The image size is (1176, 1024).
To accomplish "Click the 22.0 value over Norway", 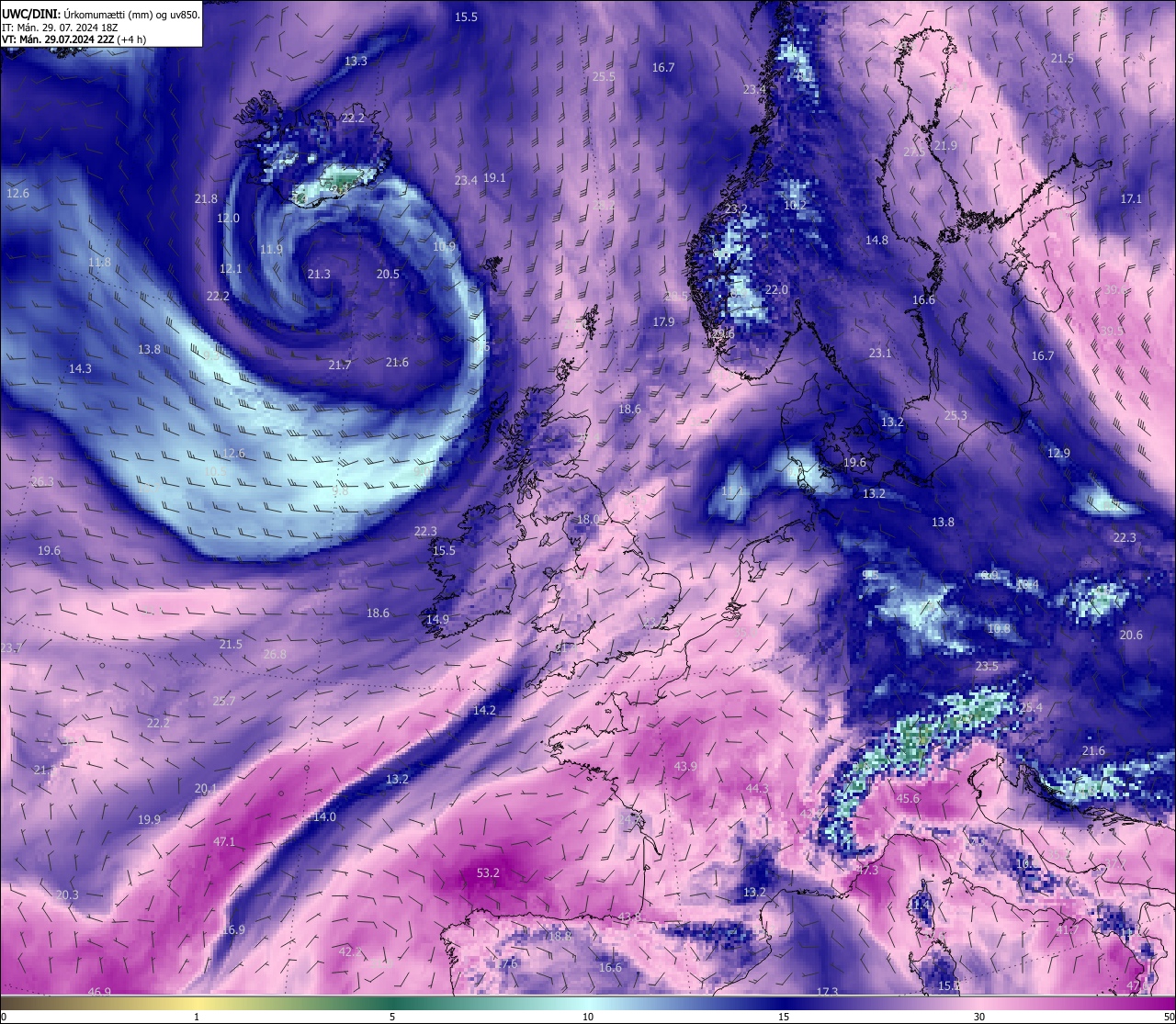I will pyautogui.click(x=776, y=289).
